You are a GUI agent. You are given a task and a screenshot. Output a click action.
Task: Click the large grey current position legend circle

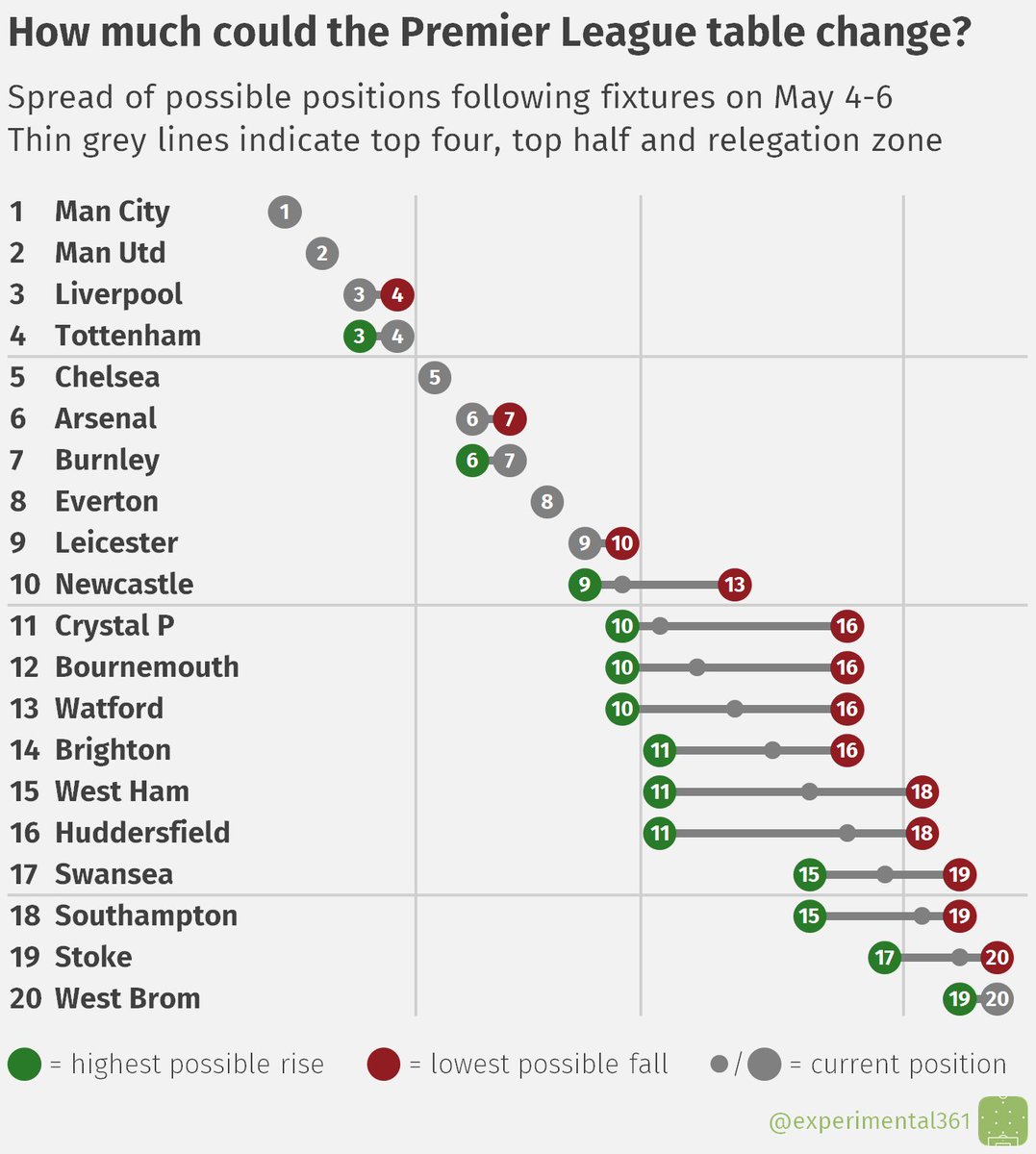point(764,1065)
